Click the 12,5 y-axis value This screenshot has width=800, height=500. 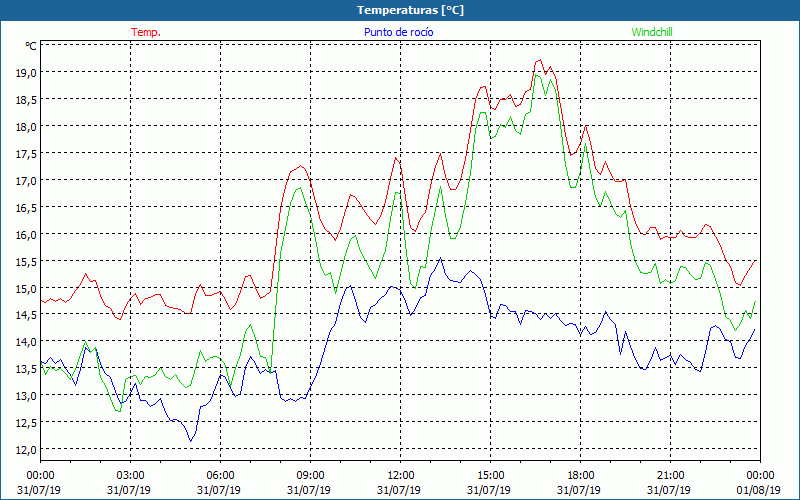pyautogui.click(x=26, y=423)
